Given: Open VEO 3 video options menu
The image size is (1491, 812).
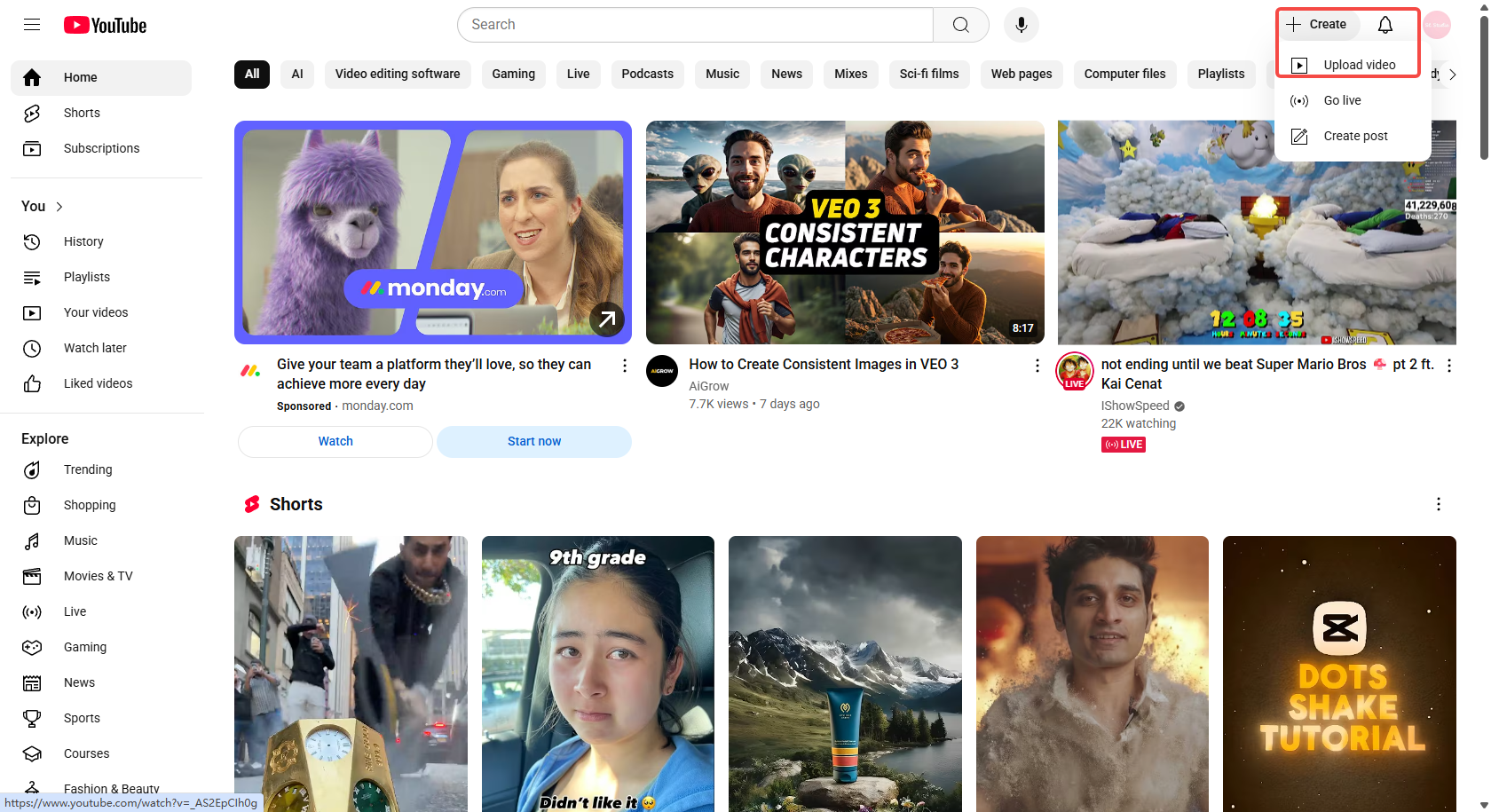Looking at the screenshot, I should click(x=1037, y=366).
